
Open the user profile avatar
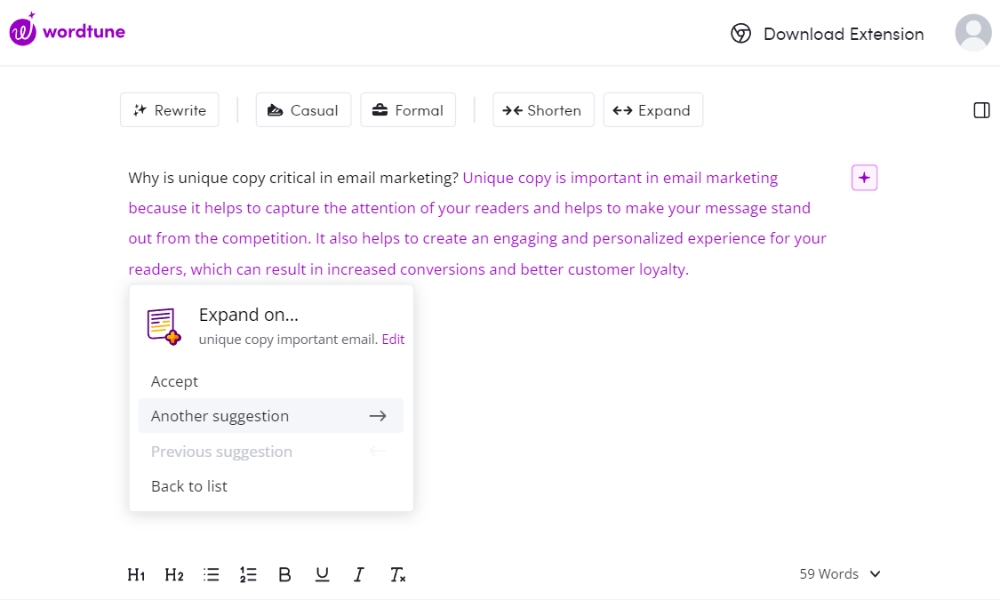[x=973, y=33]
